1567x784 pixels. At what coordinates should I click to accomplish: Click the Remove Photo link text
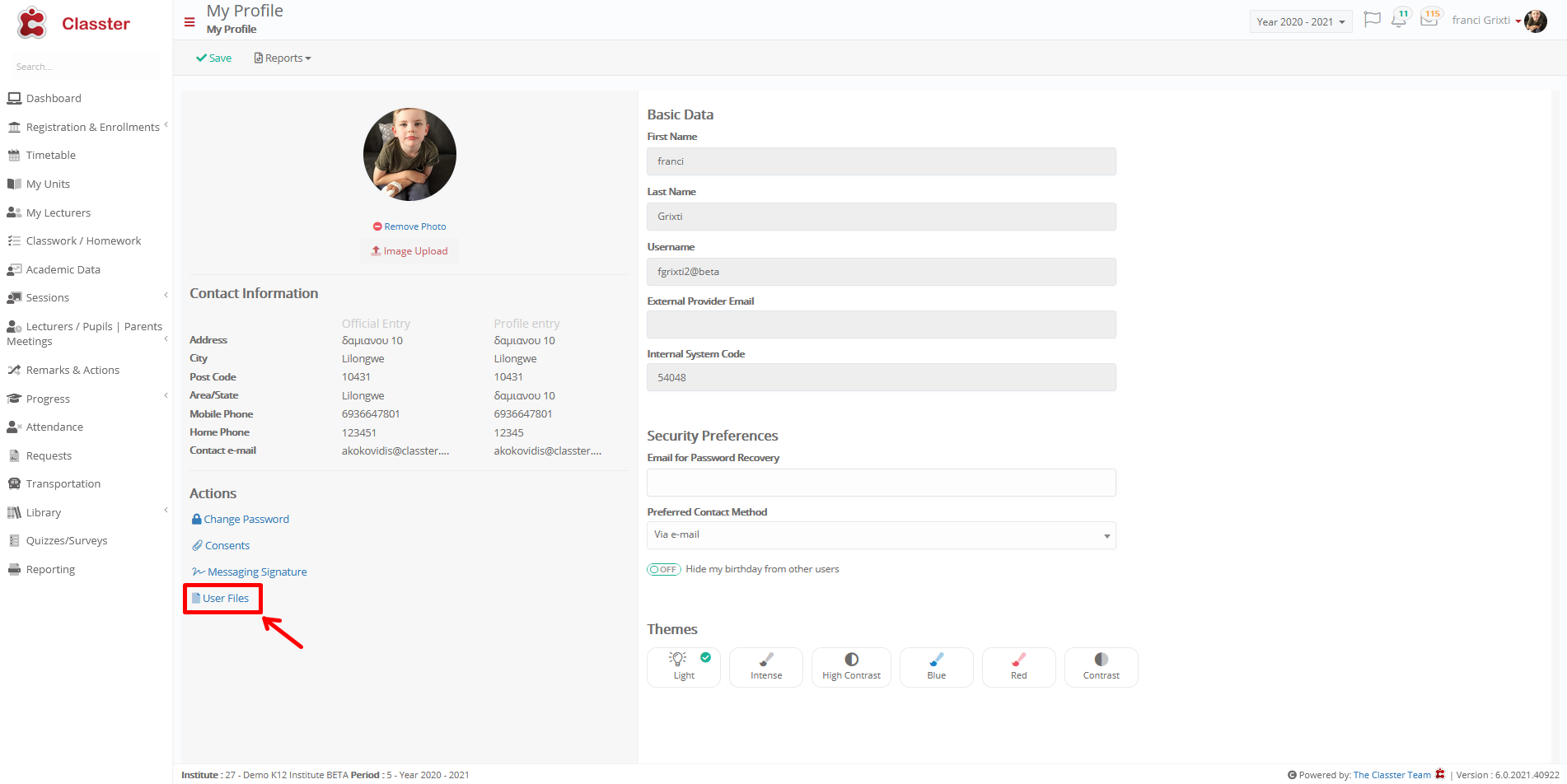415,226
